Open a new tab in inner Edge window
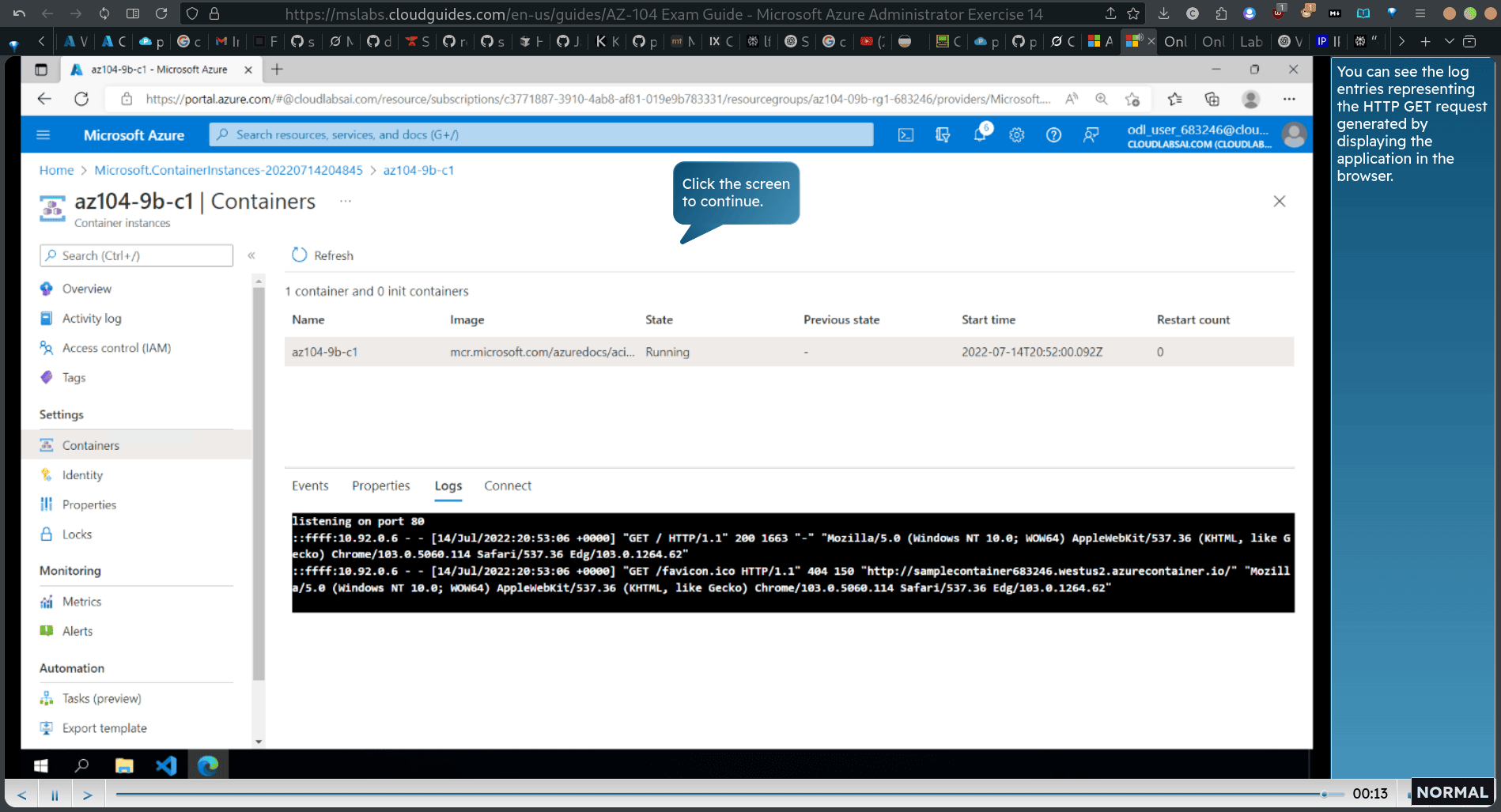1501x812 pixels. pos(277,70)
